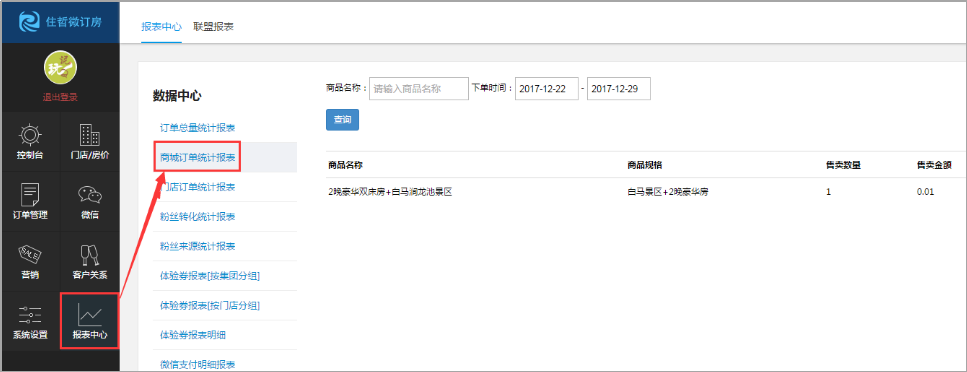Screen dimensions: 967x372
Task: Click the 住哲微订房 logo icon
Action: (28, 22)
